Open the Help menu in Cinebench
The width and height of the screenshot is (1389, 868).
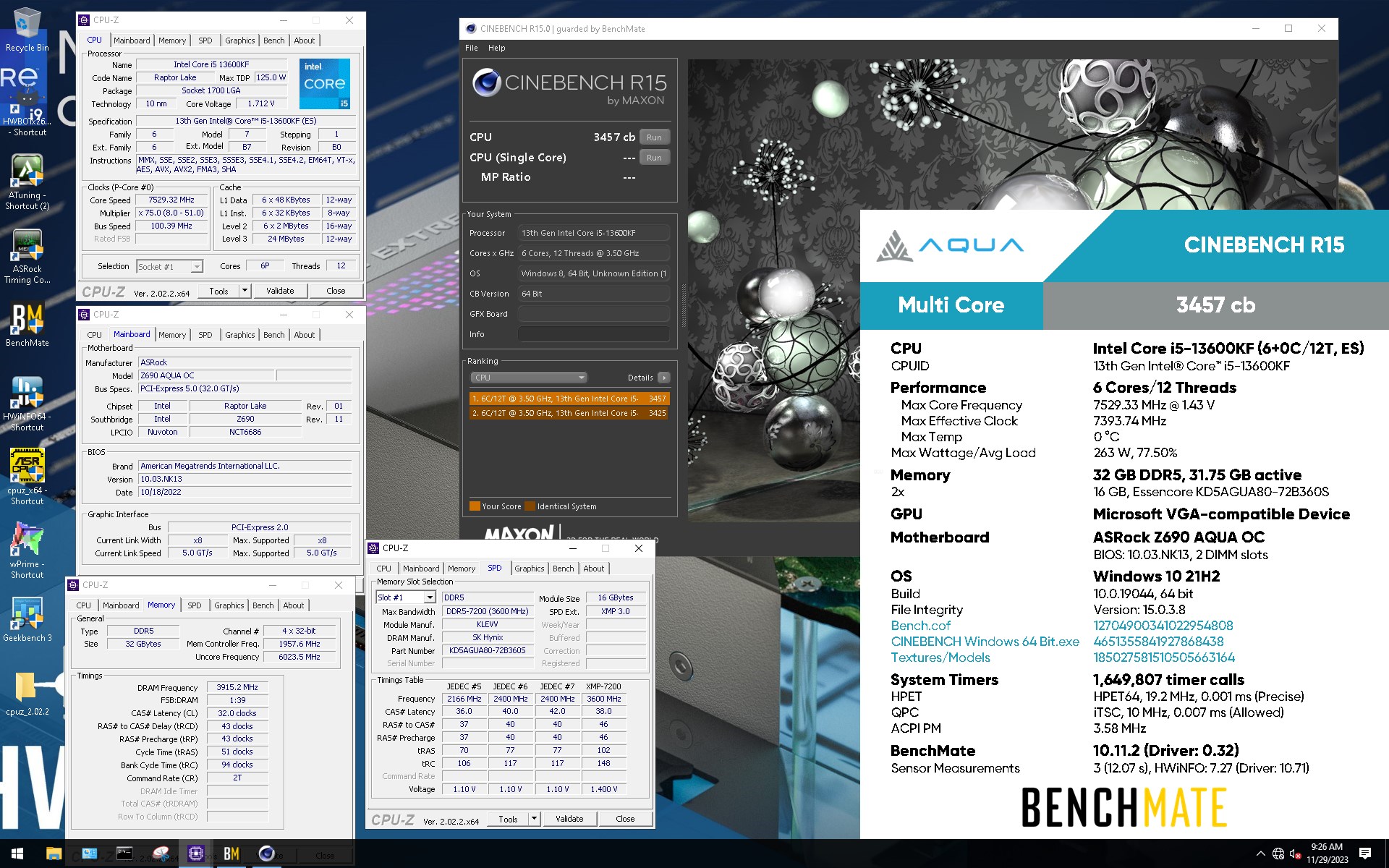[496, 48]
